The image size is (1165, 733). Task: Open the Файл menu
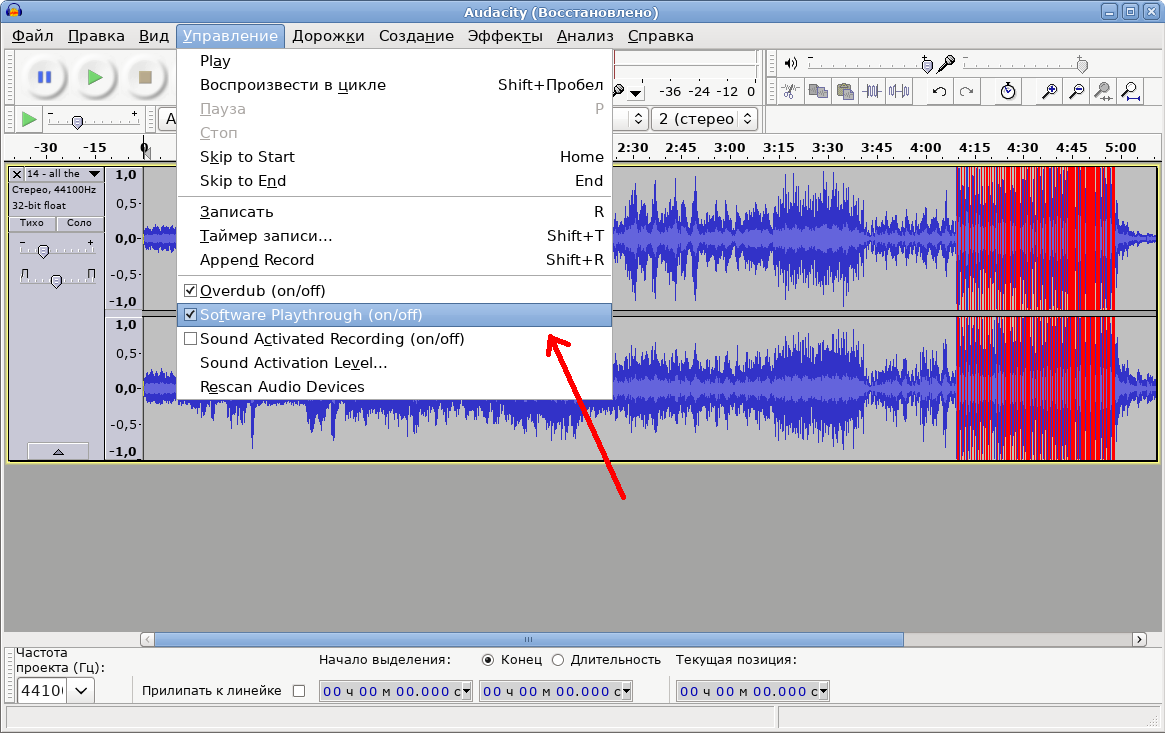click(x=33, y=36)
